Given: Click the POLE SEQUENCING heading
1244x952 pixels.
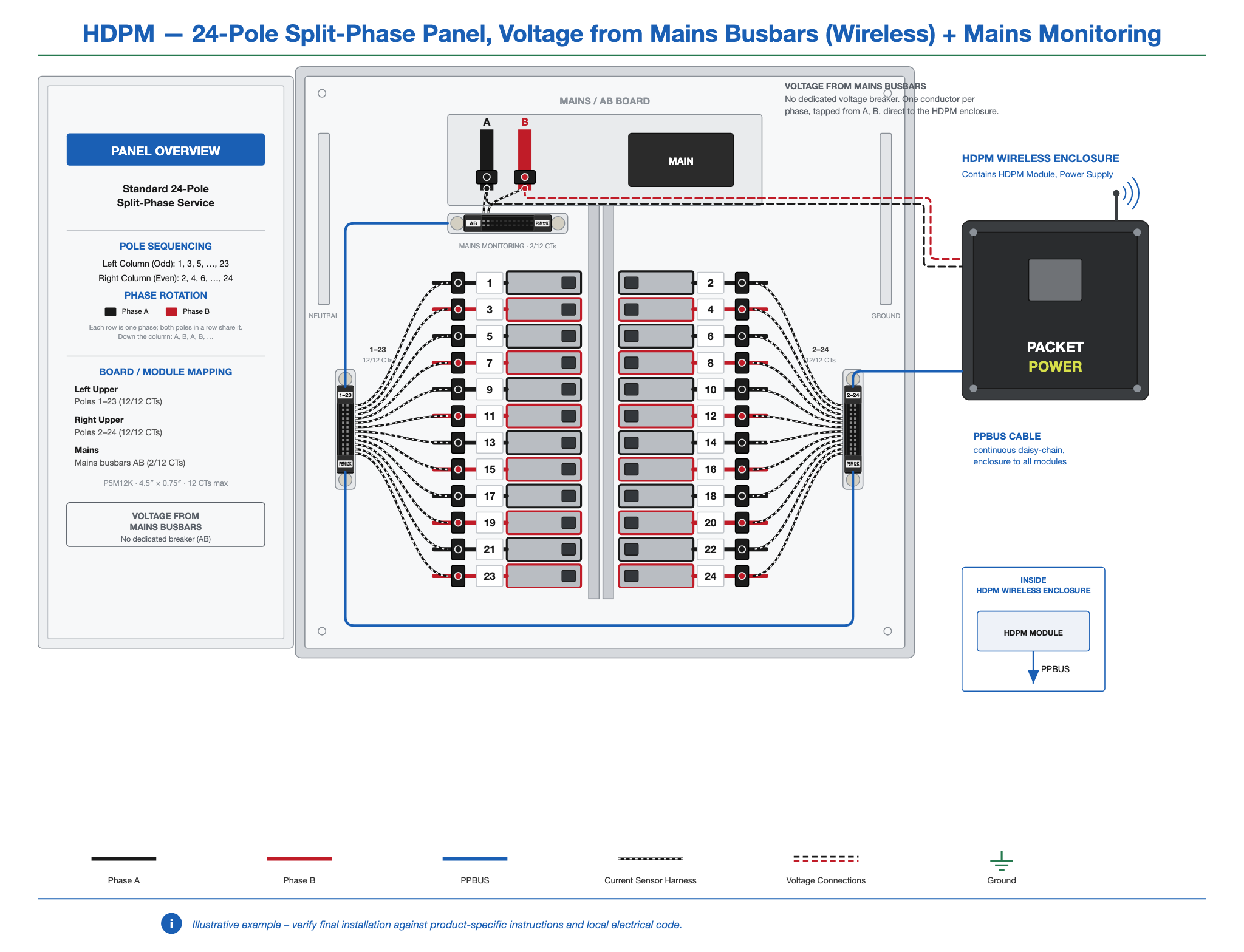Looking at the screenshot, I should click(166, 246).
